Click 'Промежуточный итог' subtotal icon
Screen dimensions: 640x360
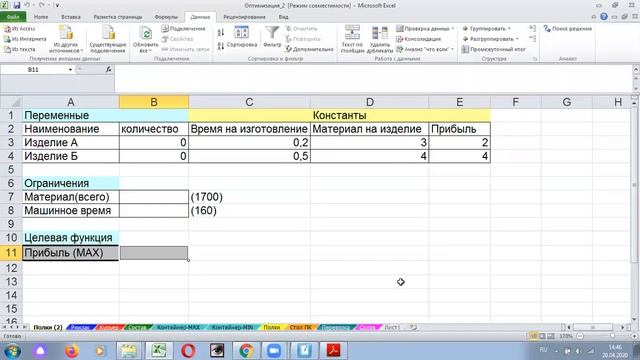[465, 49]
